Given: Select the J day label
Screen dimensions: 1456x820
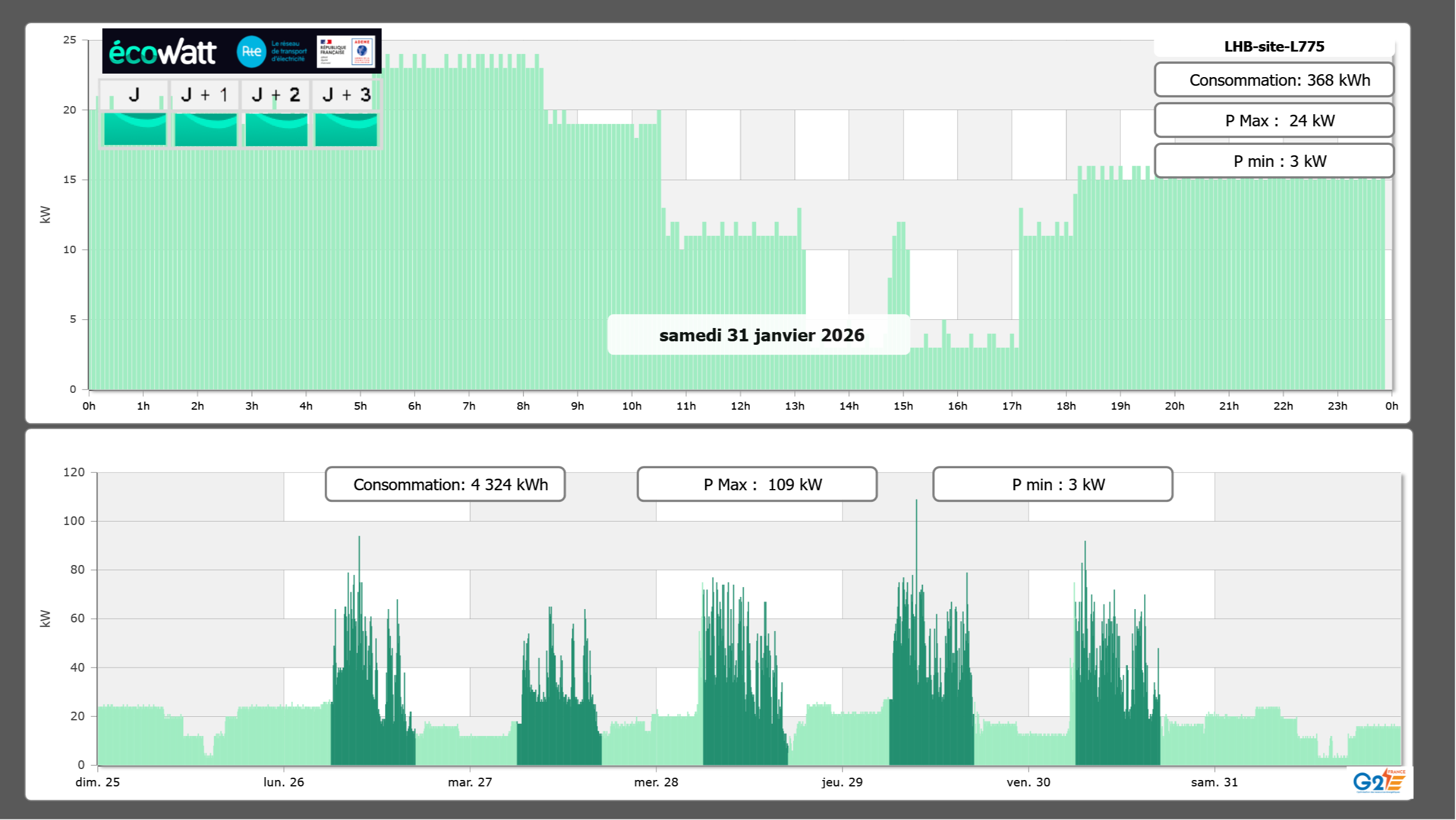Looking at the screenshot, I should (135, 94).
